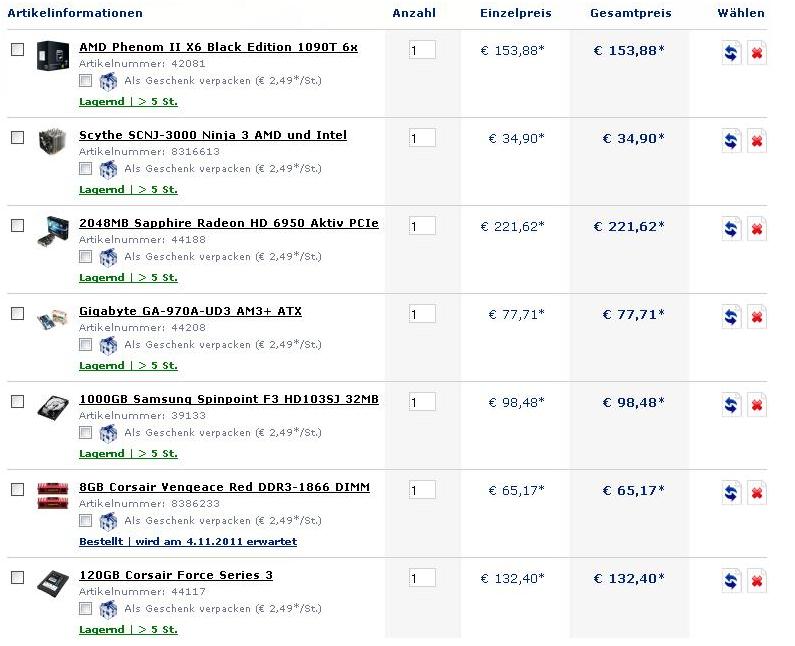
Task: Click gift icon under Gigabyte mainboard
Action: pos(108,345)
